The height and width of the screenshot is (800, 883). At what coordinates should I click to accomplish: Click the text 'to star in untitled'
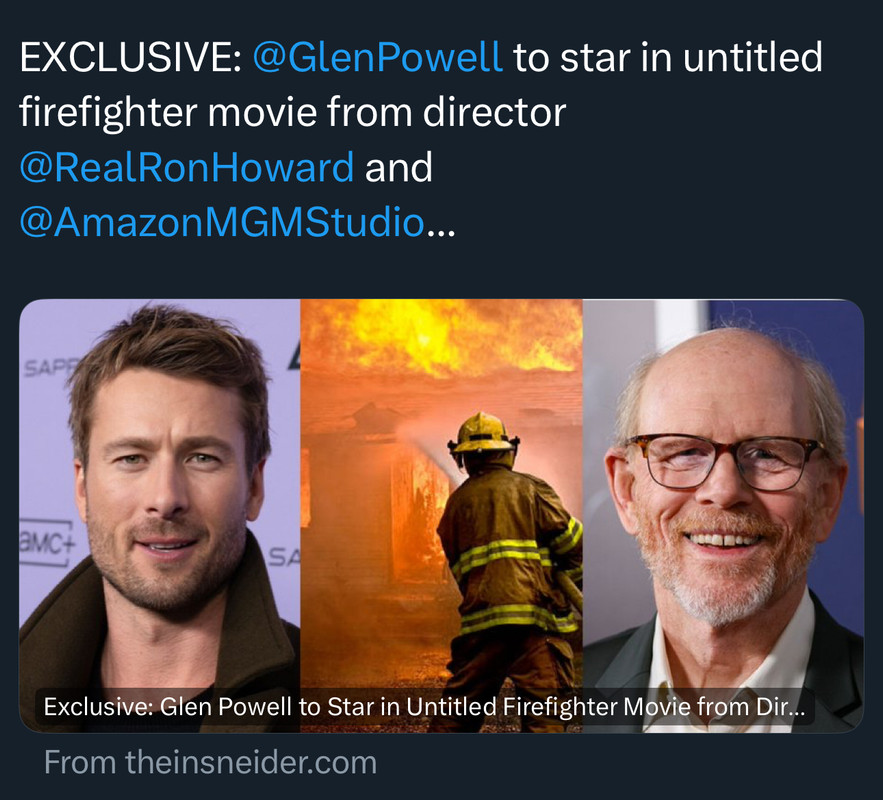[667, 57]
